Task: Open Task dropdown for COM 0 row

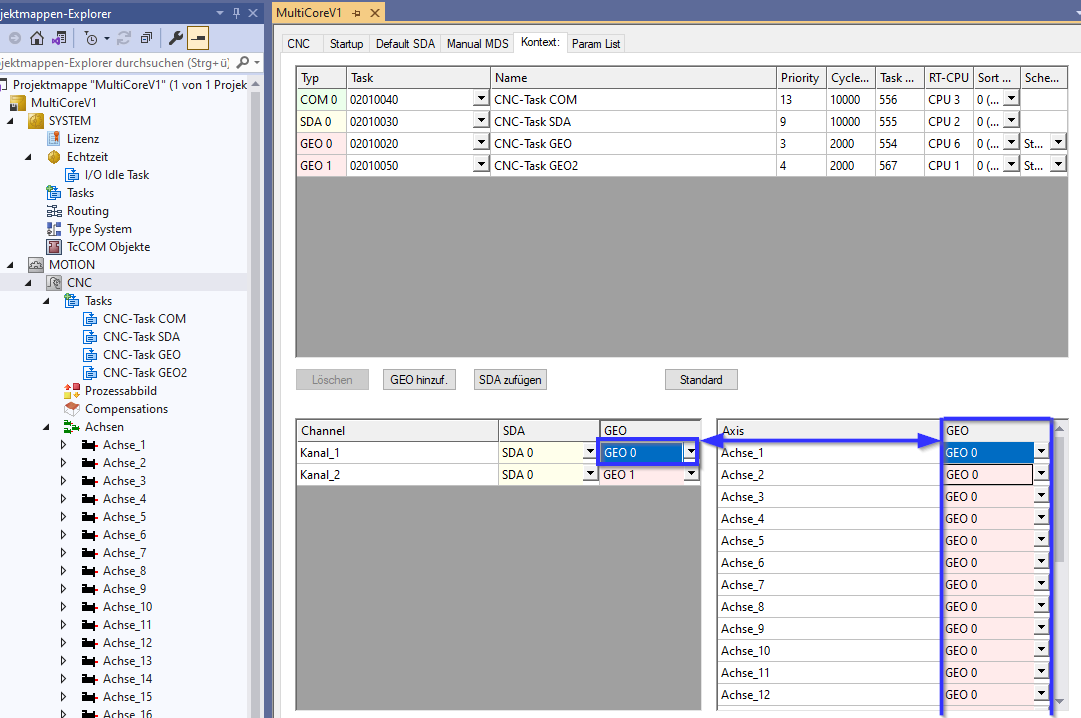Action: [481, 99]
